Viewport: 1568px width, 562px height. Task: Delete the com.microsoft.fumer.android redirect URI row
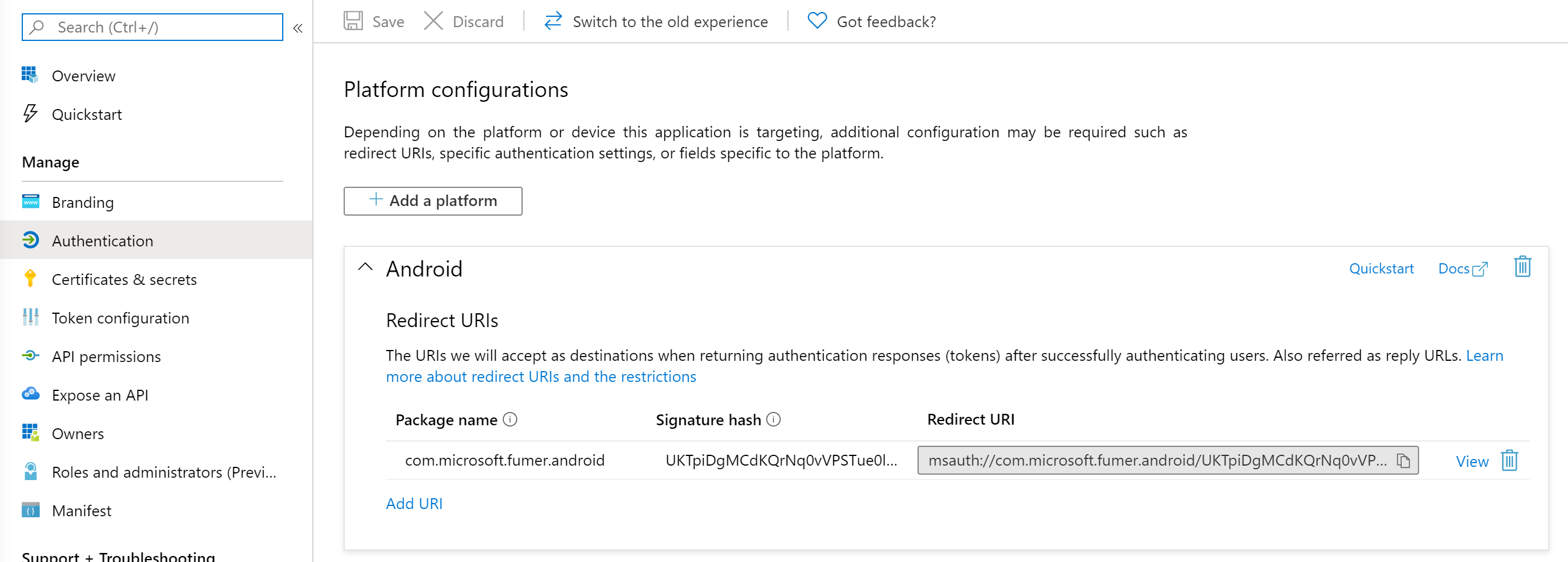coord(1510,461)
